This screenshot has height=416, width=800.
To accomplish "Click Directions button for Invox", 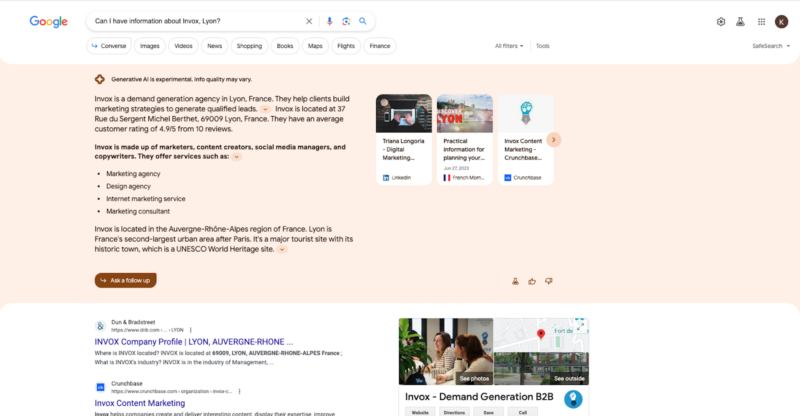I will [x=454, y=412].
